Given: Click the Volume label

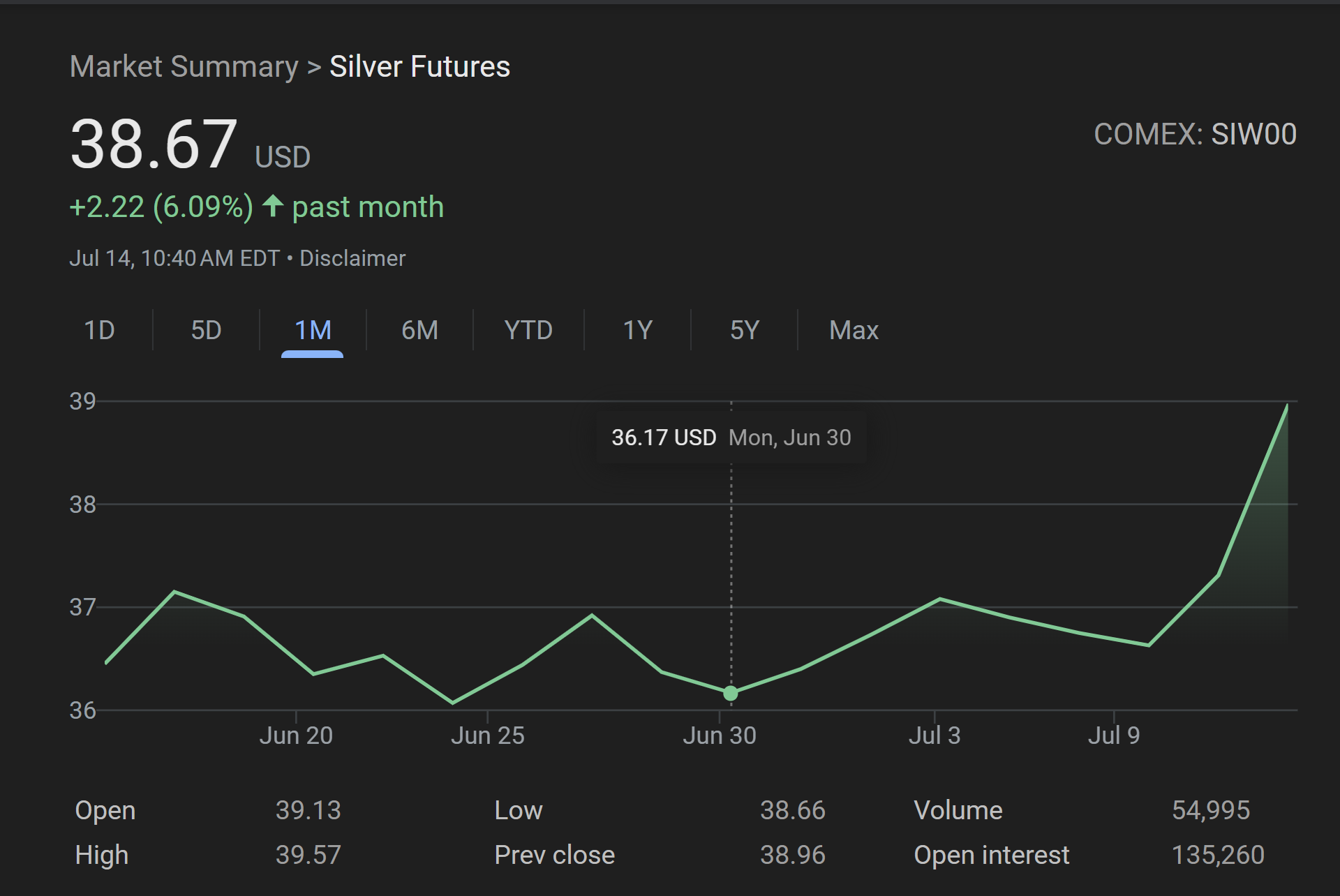Looking at the screenshot, I should (958, 810).
